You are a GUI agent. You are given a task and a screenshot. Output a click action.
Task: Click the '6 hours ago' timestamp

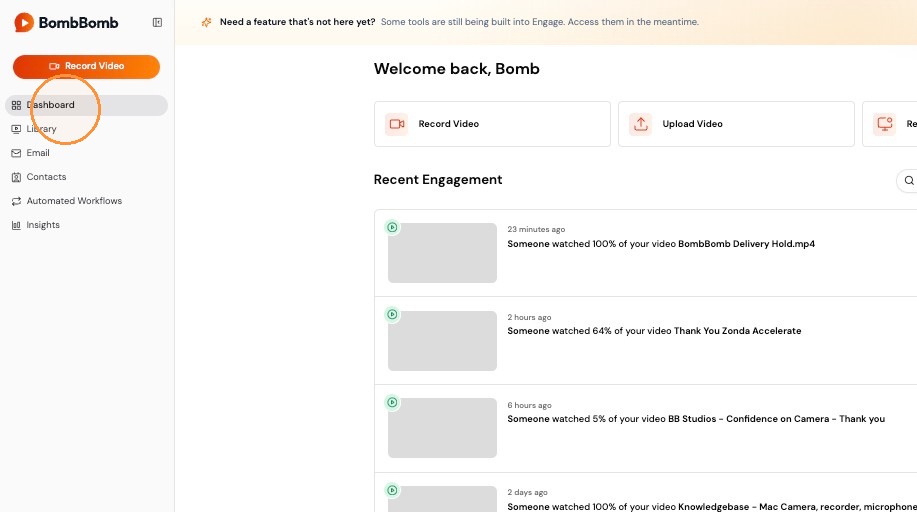coord(529,405)
